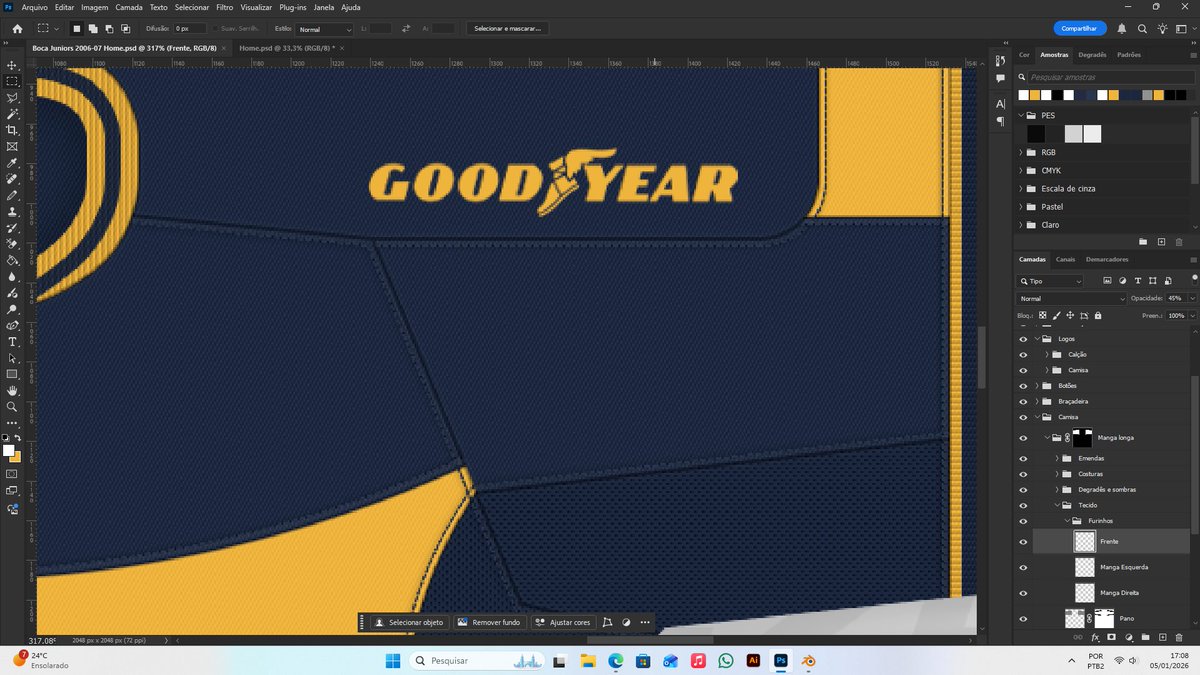Click Ajustar cores button
The image size is (1200, 675).
563,622
